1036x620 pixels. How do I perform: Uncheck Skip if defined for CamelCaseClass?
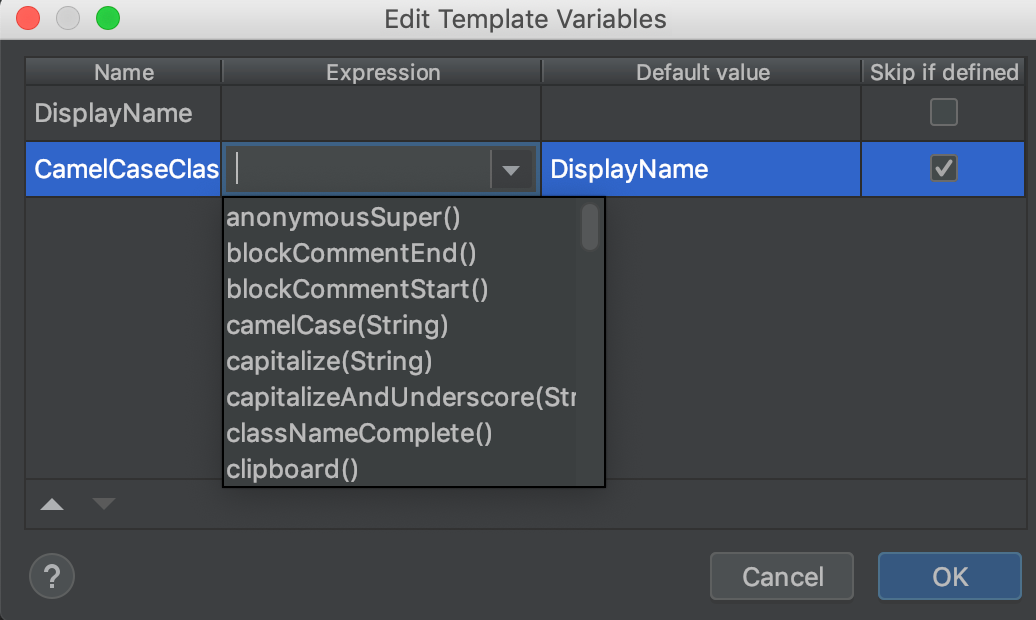[x=944, y=168]
